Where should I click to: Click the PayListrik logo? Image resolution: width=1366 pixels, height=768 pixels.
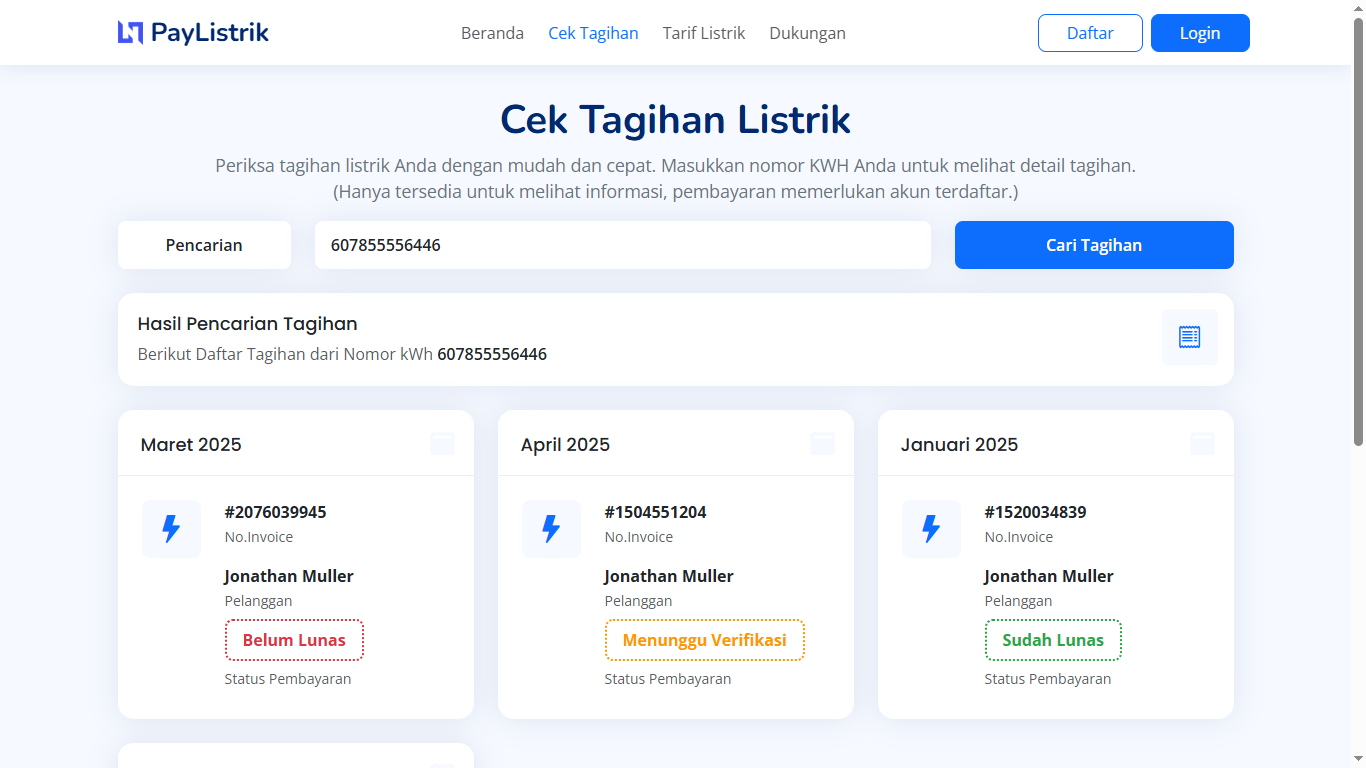193,33
